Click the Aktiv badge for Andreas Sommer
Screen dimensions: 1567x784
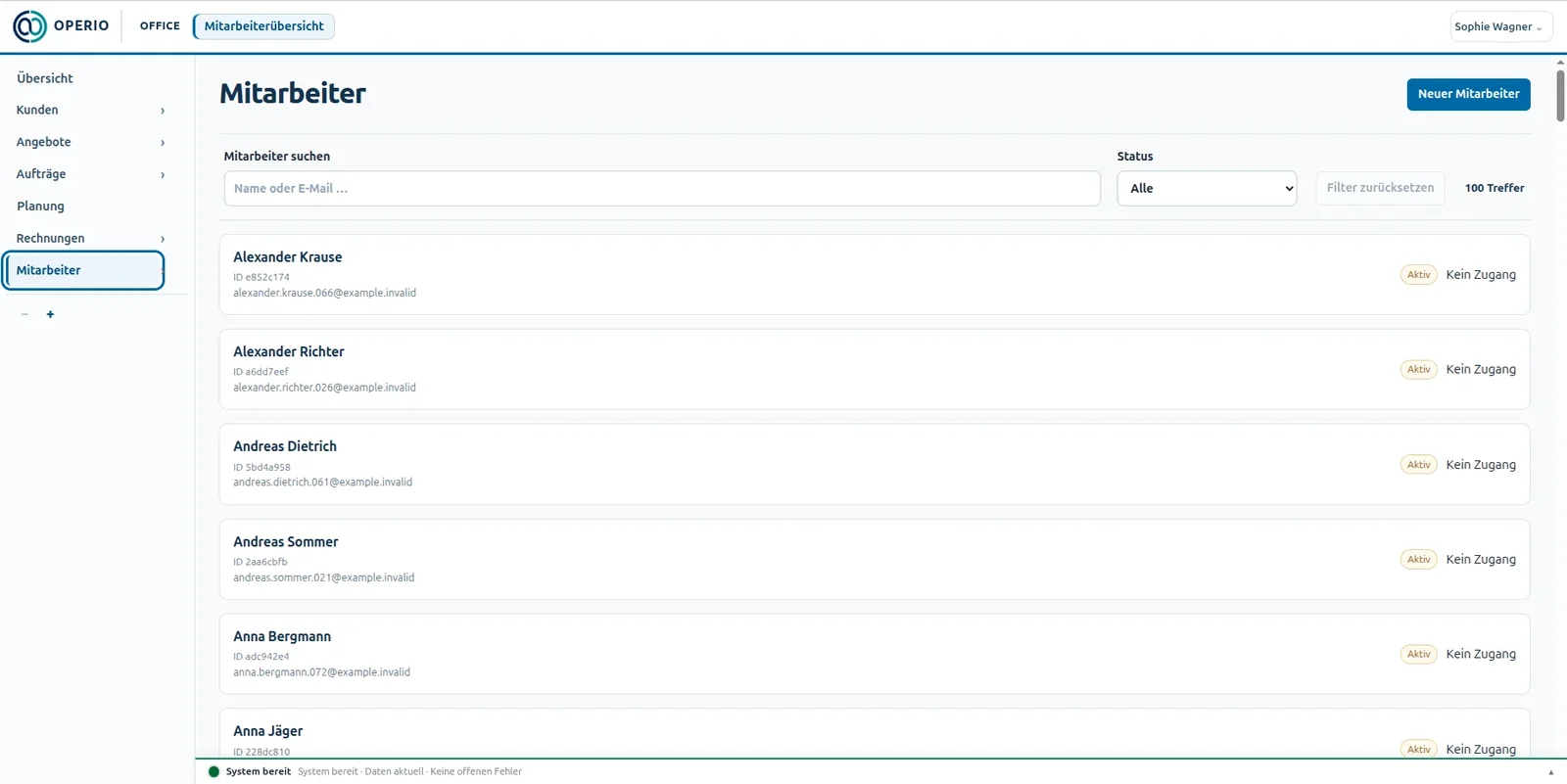[1418, 560]
